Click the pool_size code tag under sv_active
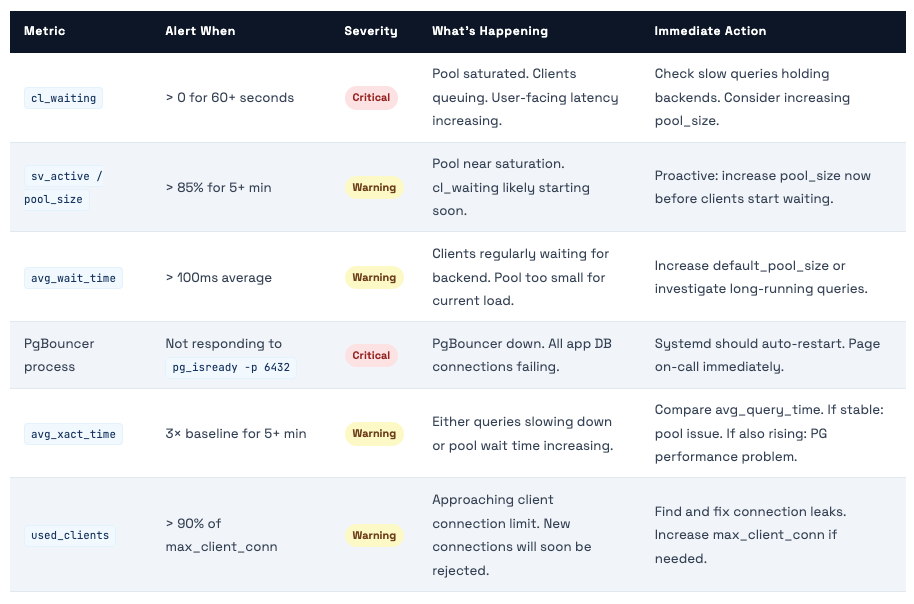914x604 pixels. click(54, 200)
